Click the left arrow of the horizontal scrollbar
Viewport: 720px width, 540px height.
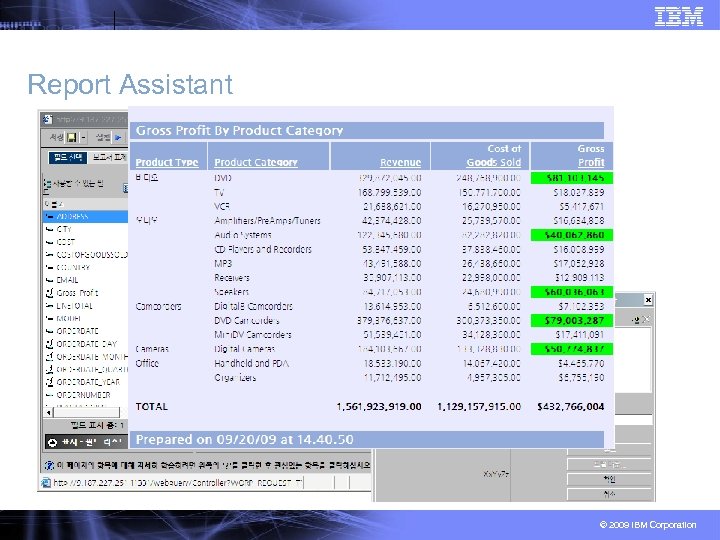[x=49, y=412]
